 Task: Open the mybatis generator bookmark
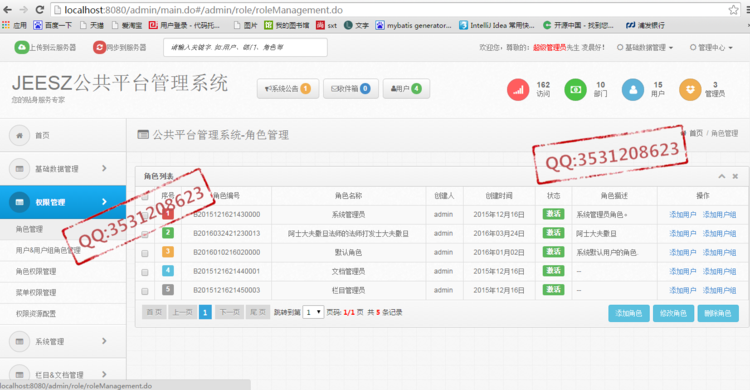coord(414,25)
